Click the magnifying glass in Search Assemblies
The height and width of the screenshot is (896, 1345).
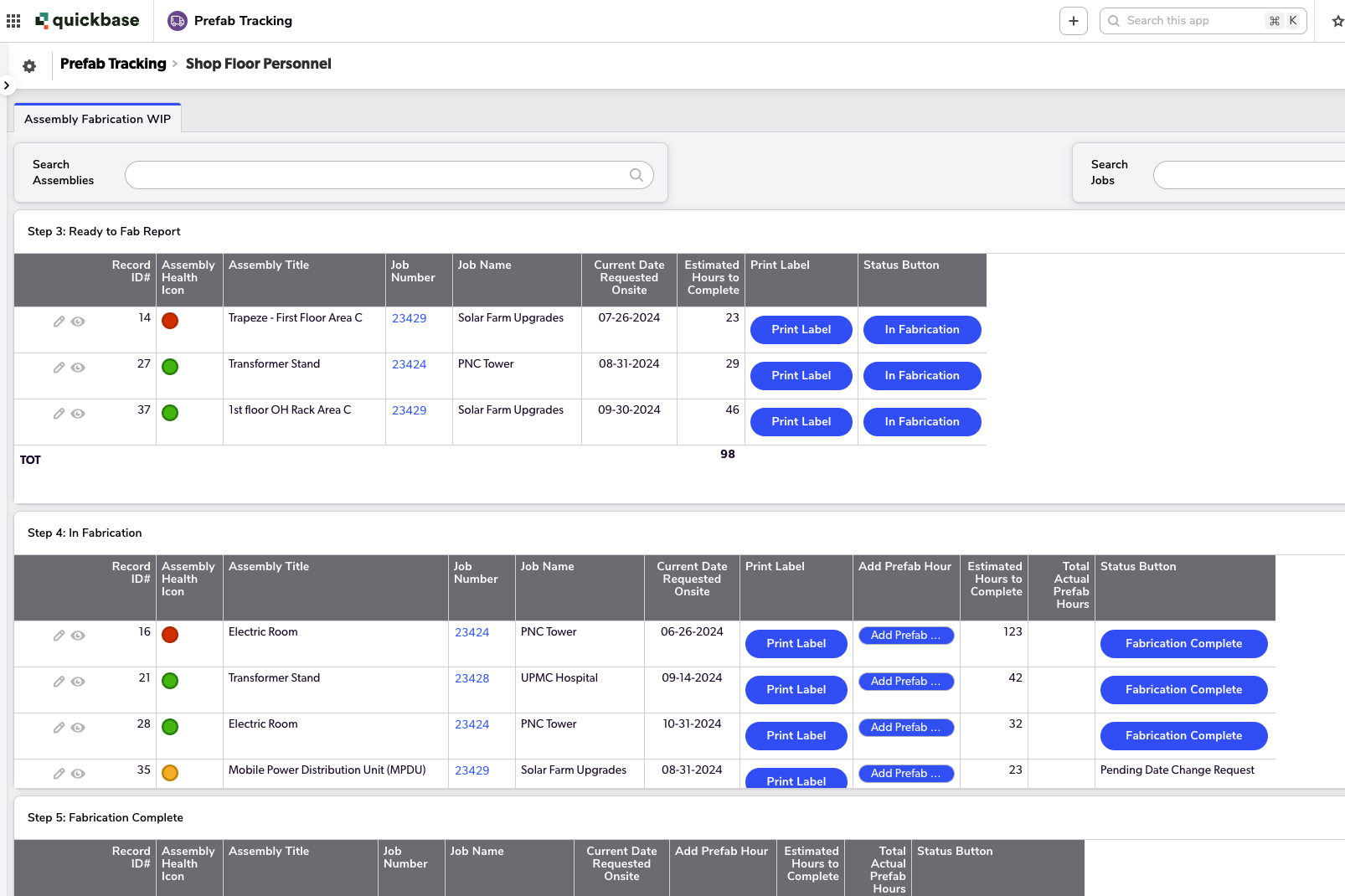pyautogui.click(x=636, y=175)
